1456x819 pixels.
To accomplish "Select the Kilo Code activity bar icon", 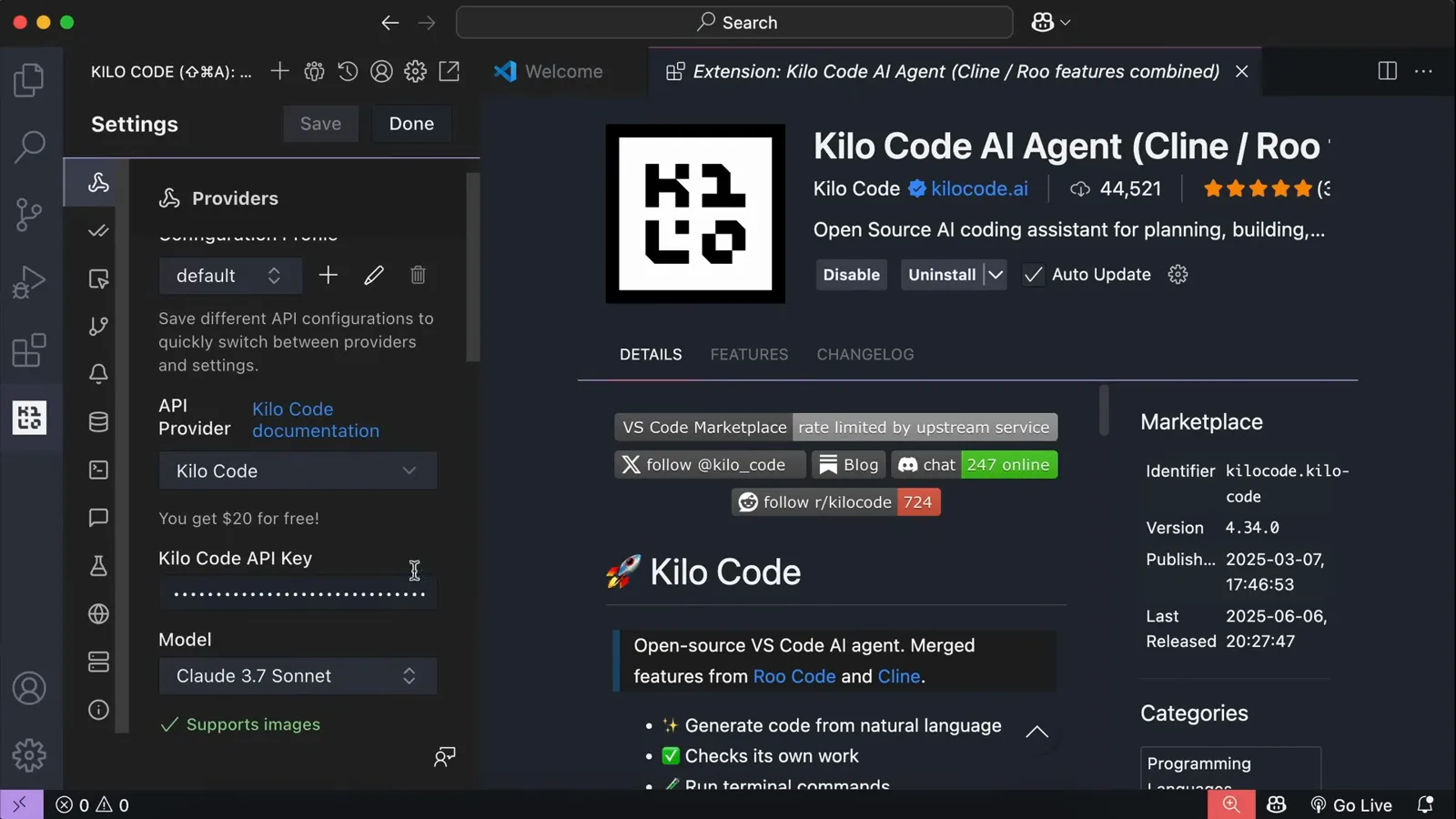I will pos(29,418).
